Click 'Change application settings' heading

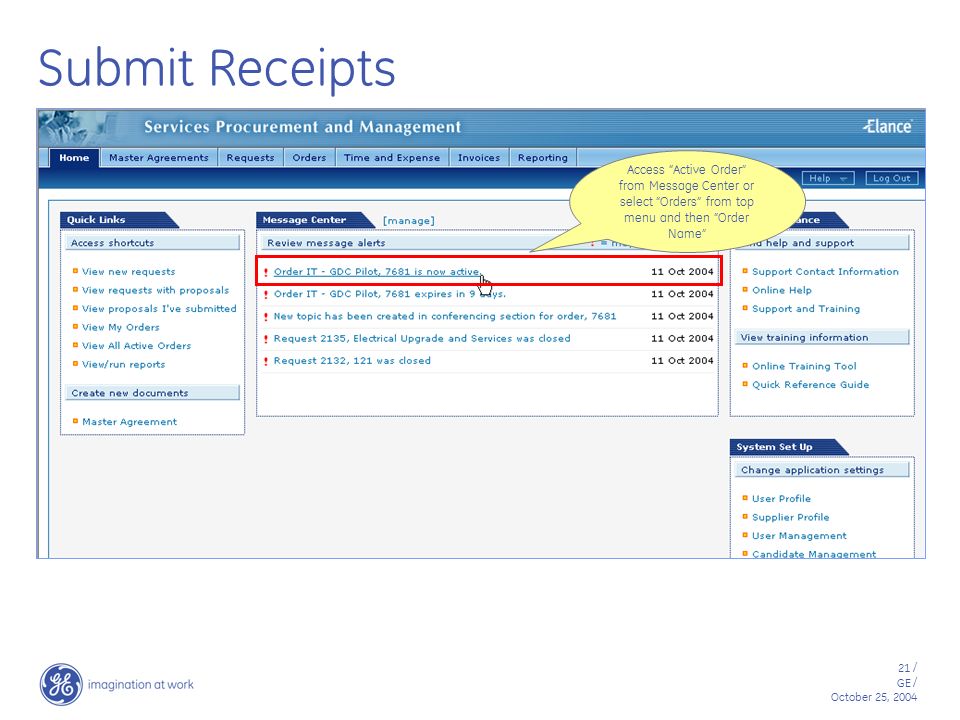pyautogui.click(x=822, y=470)
